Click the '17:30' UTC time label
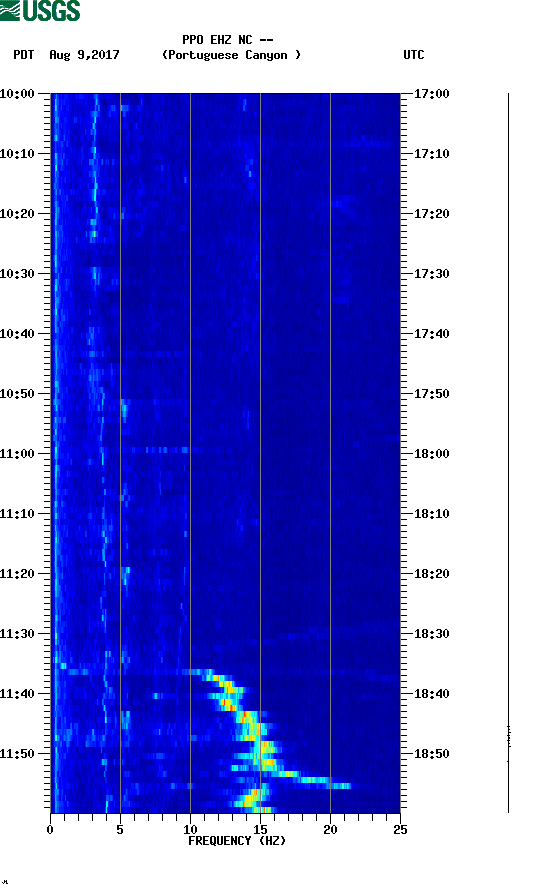Viewport: 552px width, 893px height. tap(431, 273)
